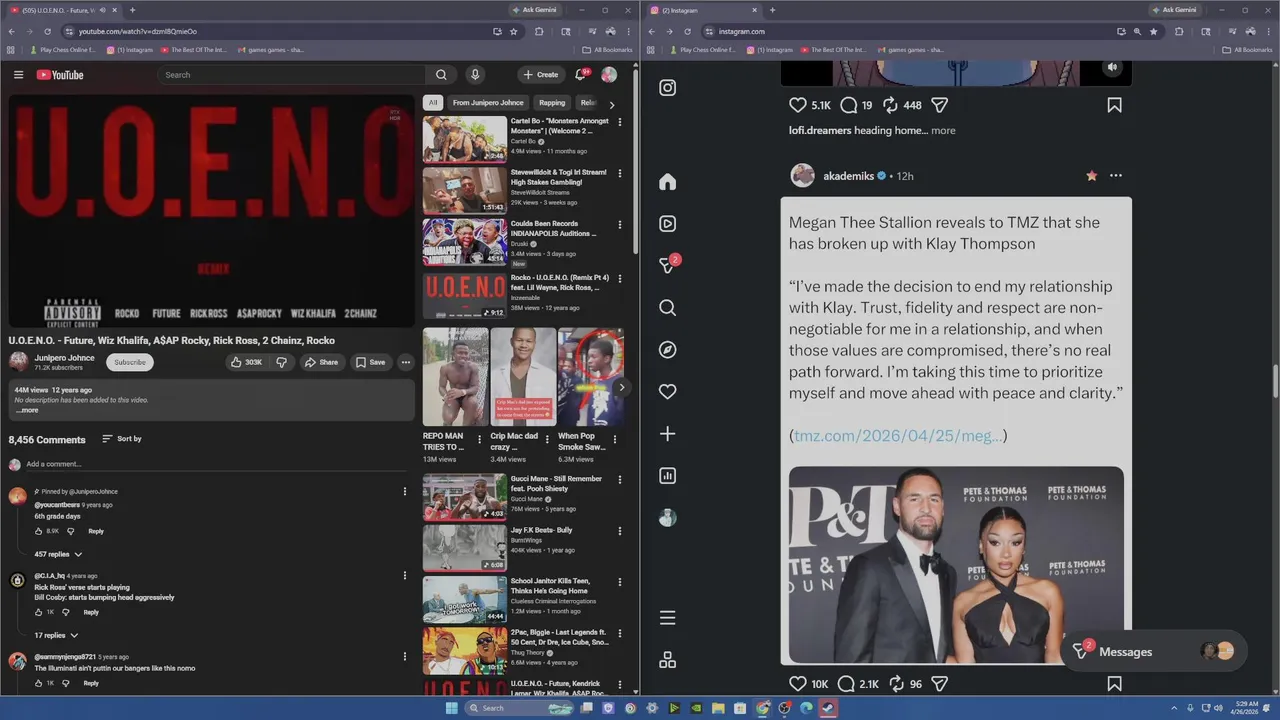The height and width of the screenshot is (720, 1280).
Task: Select the Rapping filter chip
Action: tap(552, 103)
